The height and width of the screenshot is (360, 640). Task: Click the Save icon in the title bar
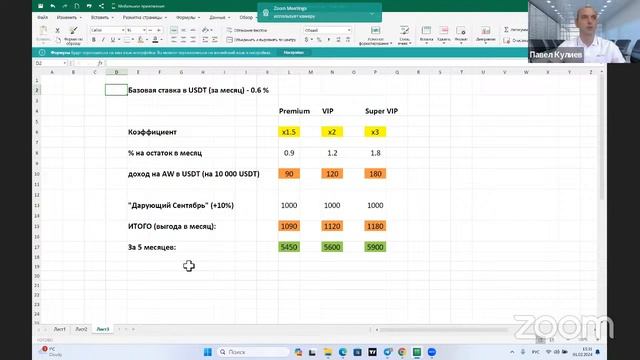coord(40,6)
